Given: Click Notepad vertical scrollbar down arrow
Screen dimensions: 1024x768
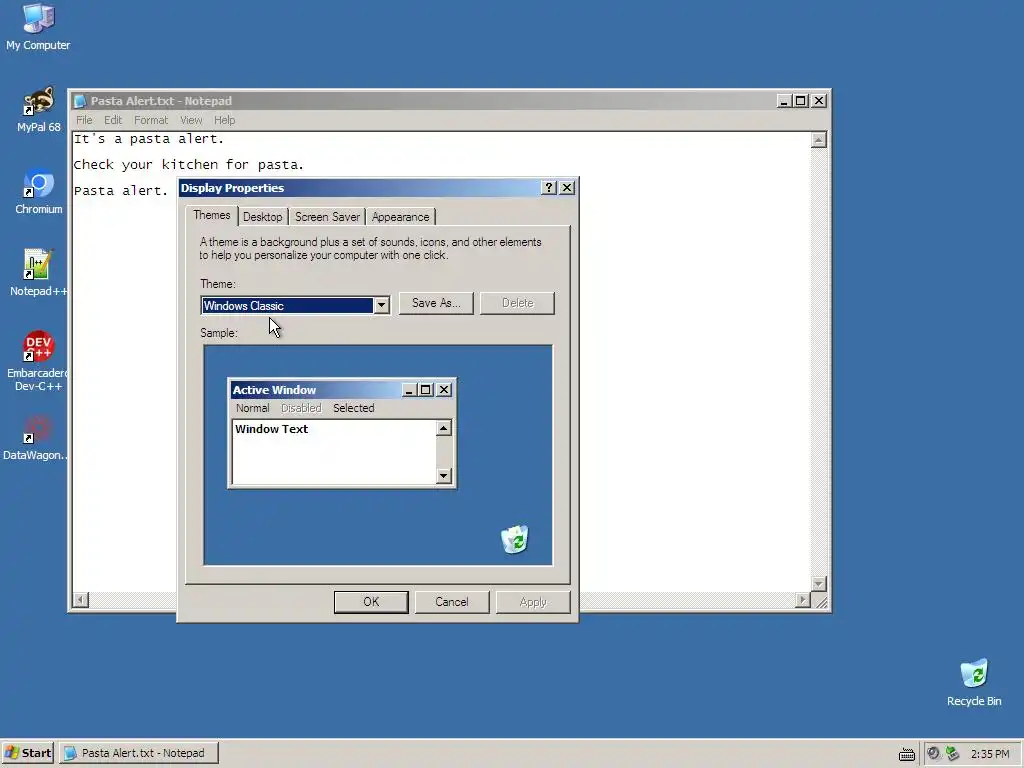Looking at the screenshot, I should tap(819, 583).
